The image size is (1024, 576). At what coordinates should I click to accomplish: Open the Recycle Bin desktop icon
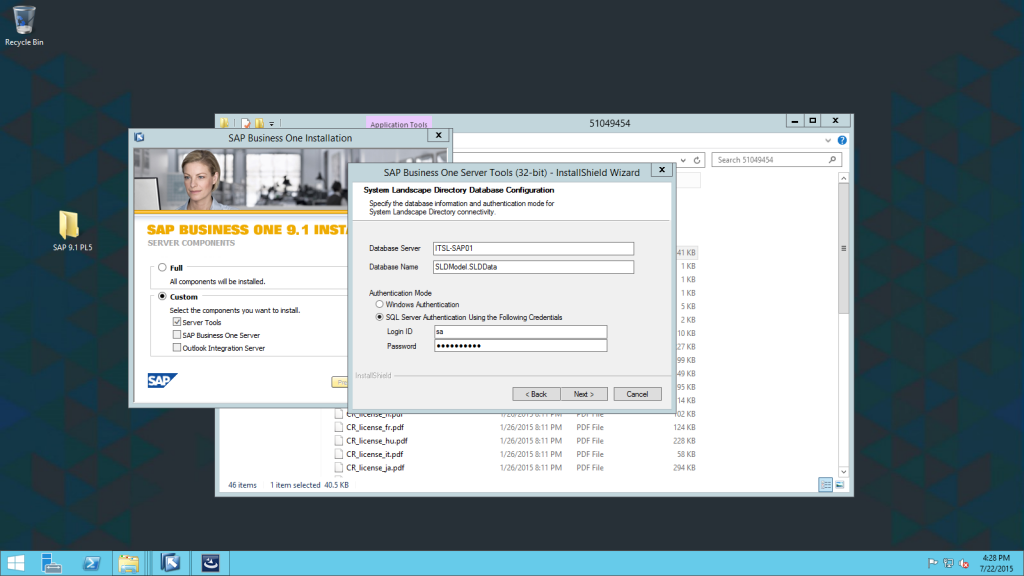pos(24,26)
